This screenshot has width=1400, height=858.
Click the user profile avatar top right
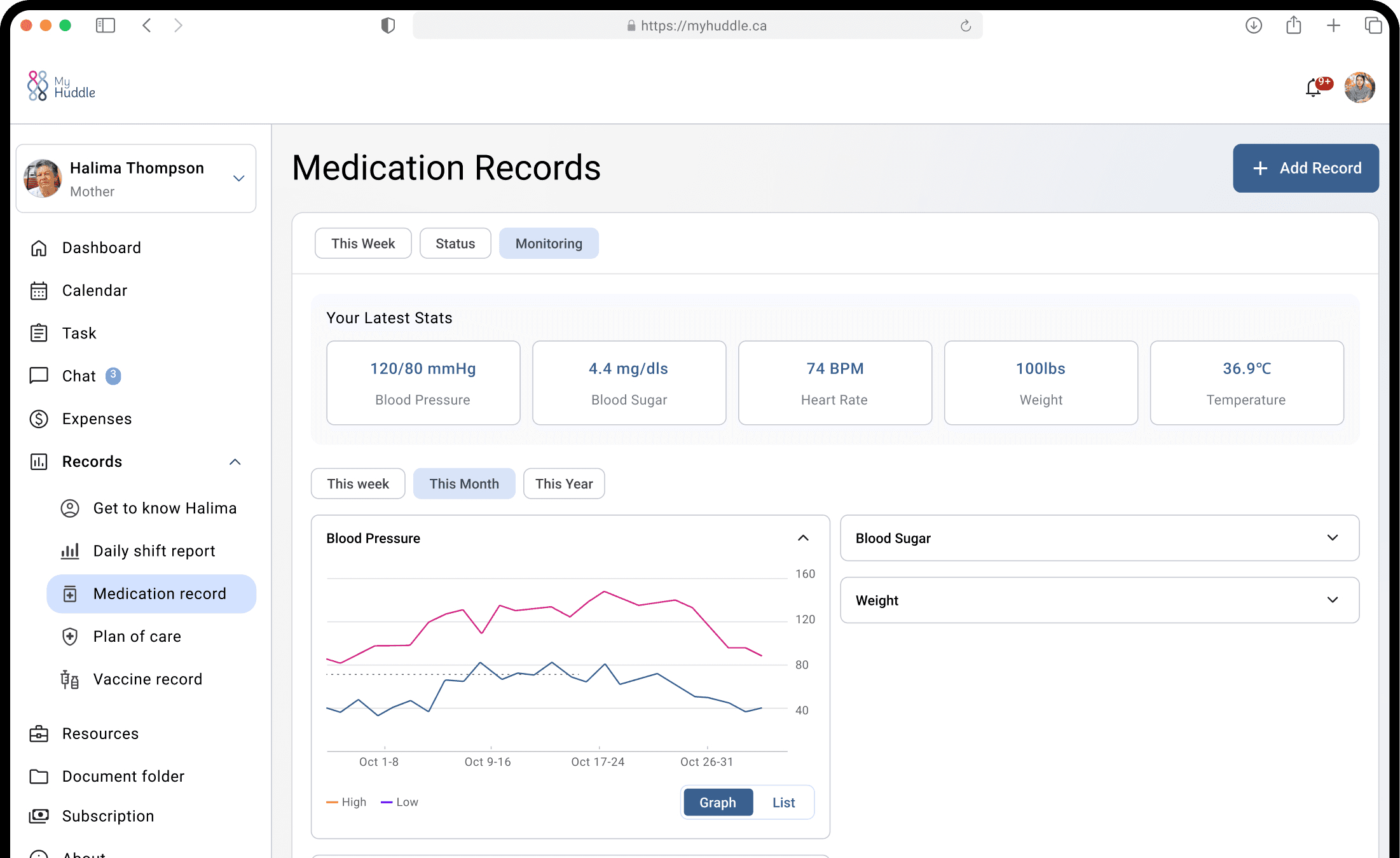pyautogui.click(x=1359, y=88)
